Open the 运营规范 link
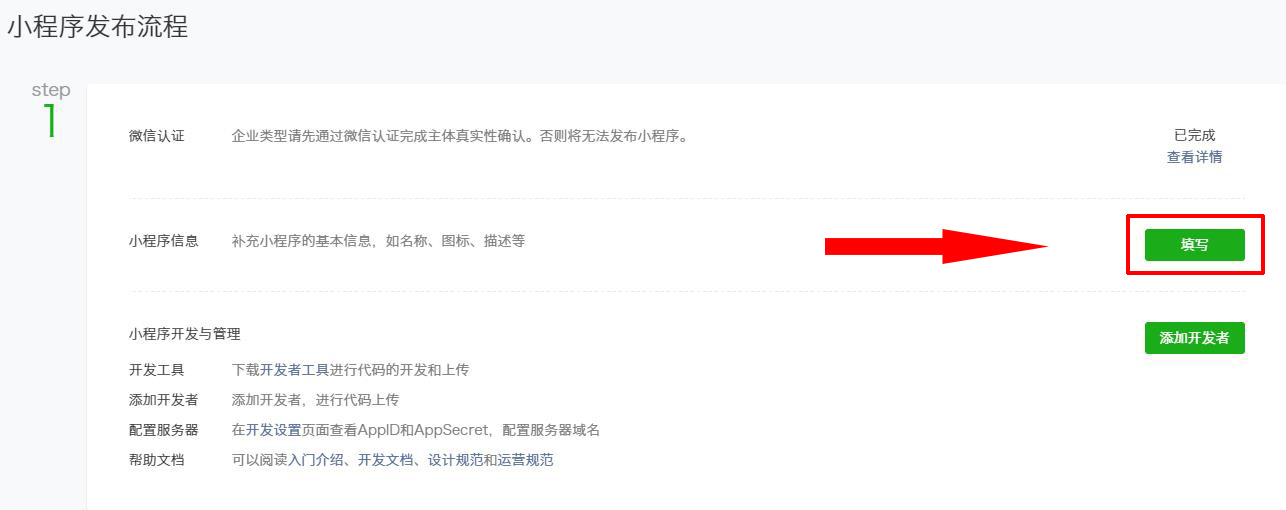The height and width of the screenshot is (510, 1286). (x=525, y=460)
